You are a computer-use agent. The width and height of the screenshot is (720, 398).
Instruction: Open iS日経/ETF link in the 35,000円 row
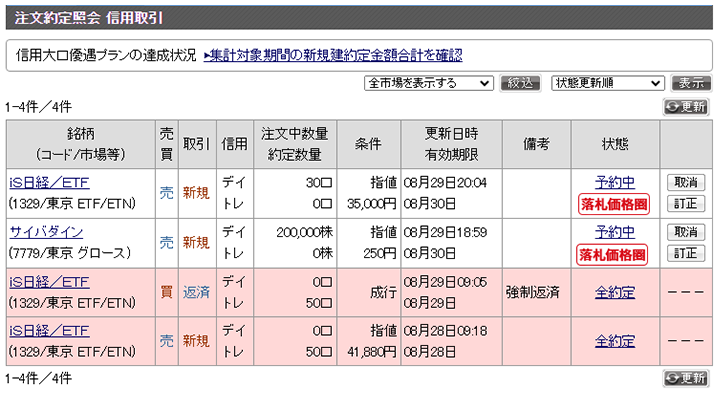(49, 183)
